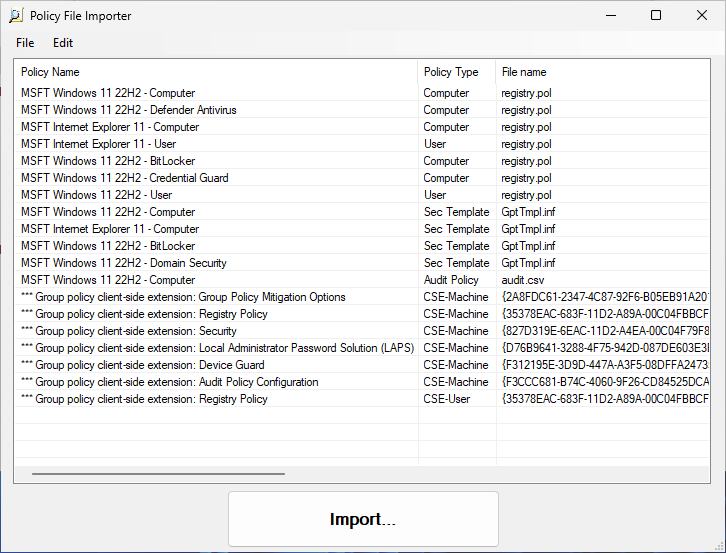
Task: Select the Device Guard extension row
Action: pos(362,365)
